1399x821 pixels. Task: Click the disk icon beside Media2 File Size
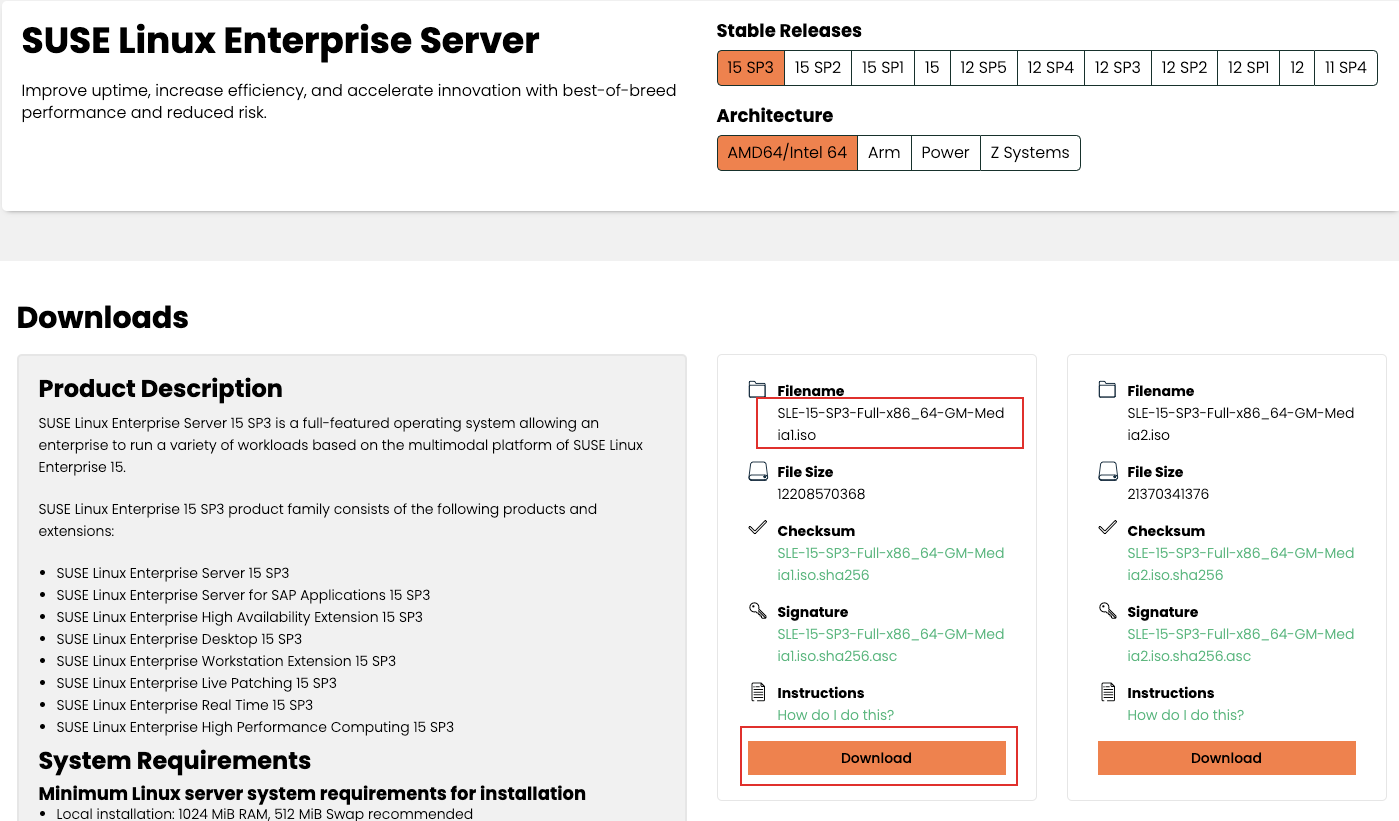1107,471
